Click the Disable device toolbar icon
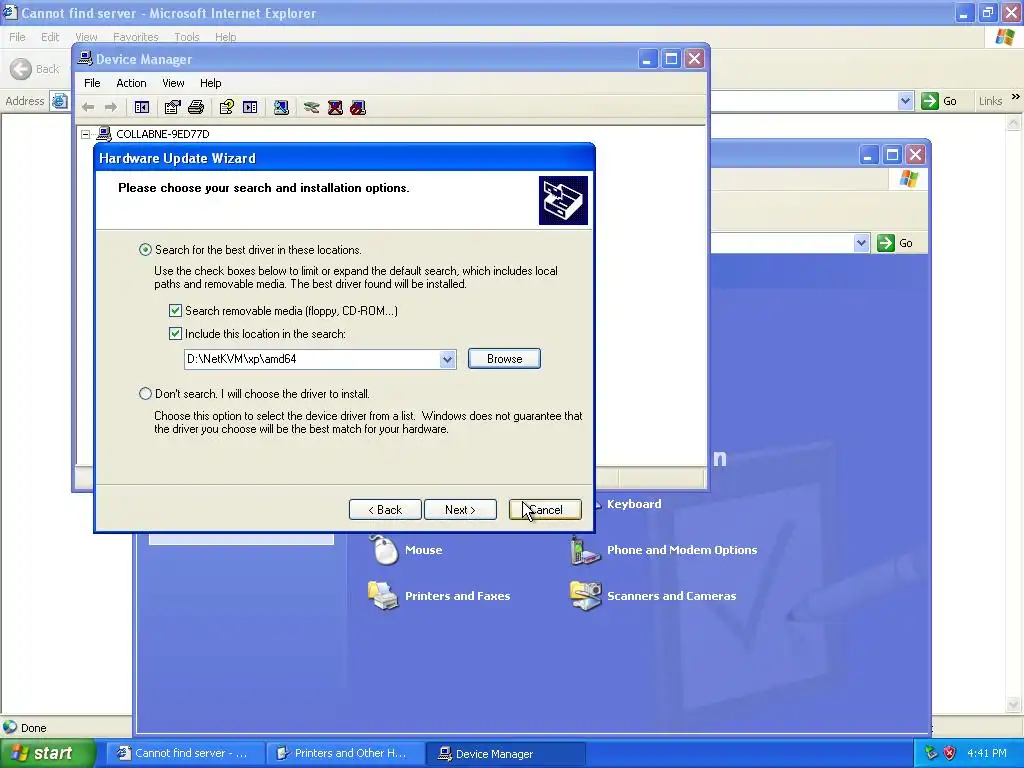Screen dimensions: 1024x768 358,107
